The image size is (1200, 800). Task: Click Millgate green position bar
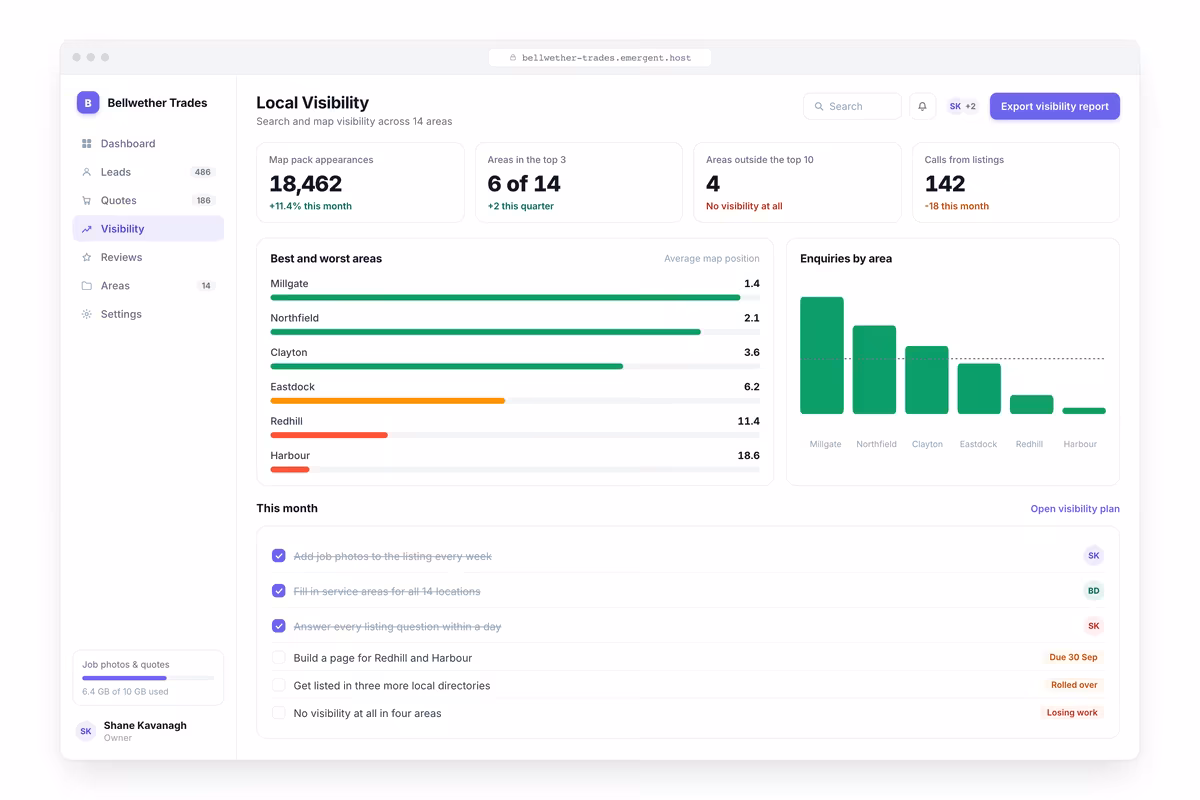pyautogui.click(x=505, y=297)
